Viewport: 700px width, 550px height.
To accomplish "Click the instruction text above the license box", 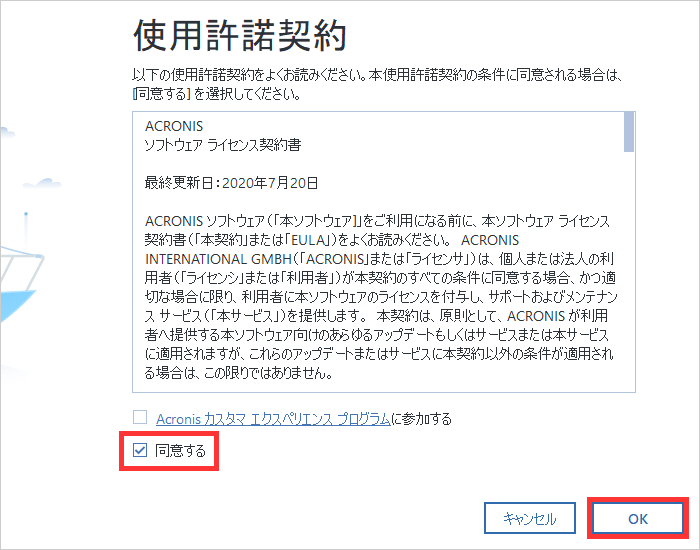I will pyautogui.click(x=378, y=84).
